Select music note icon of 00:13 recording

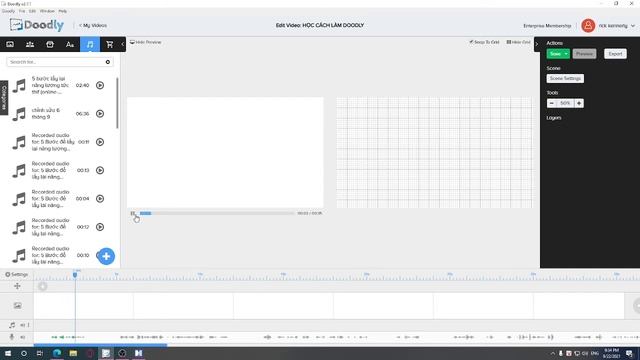(x=19, y=171)
